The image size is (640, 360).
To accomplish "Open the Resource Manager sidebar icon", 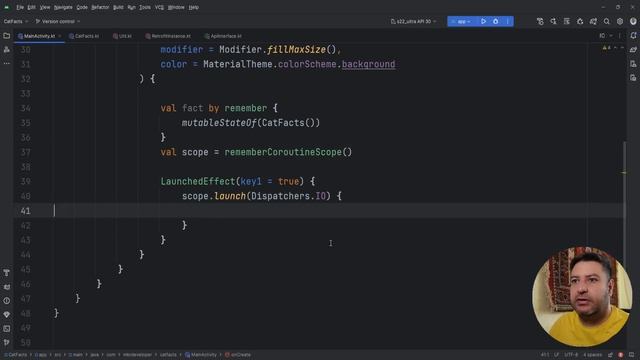I will [7, 49].
